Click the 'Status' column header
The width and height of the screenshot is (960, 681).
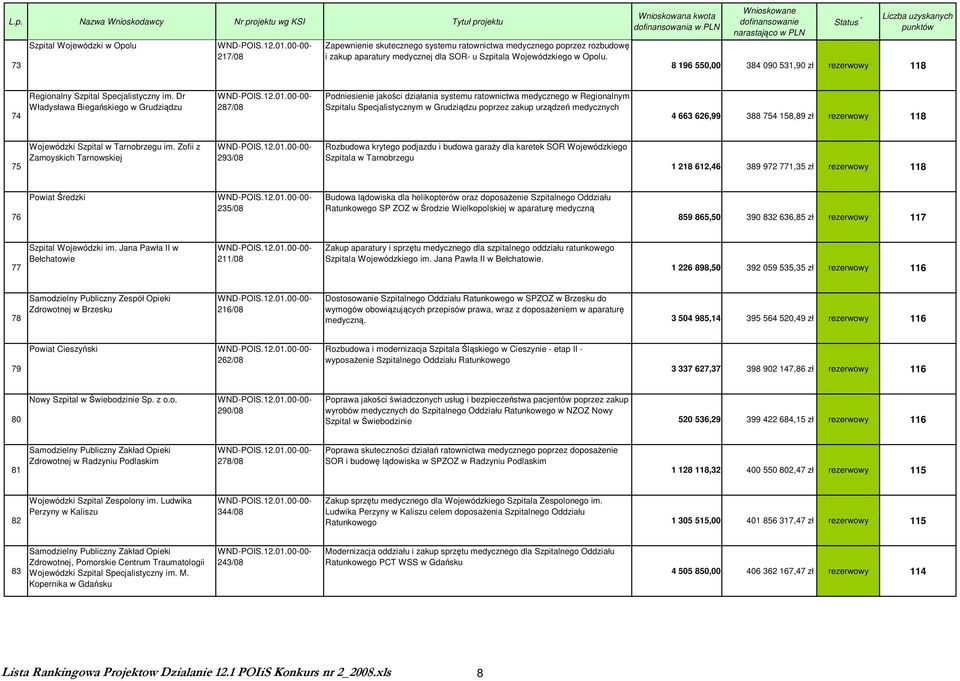point(848,21)
